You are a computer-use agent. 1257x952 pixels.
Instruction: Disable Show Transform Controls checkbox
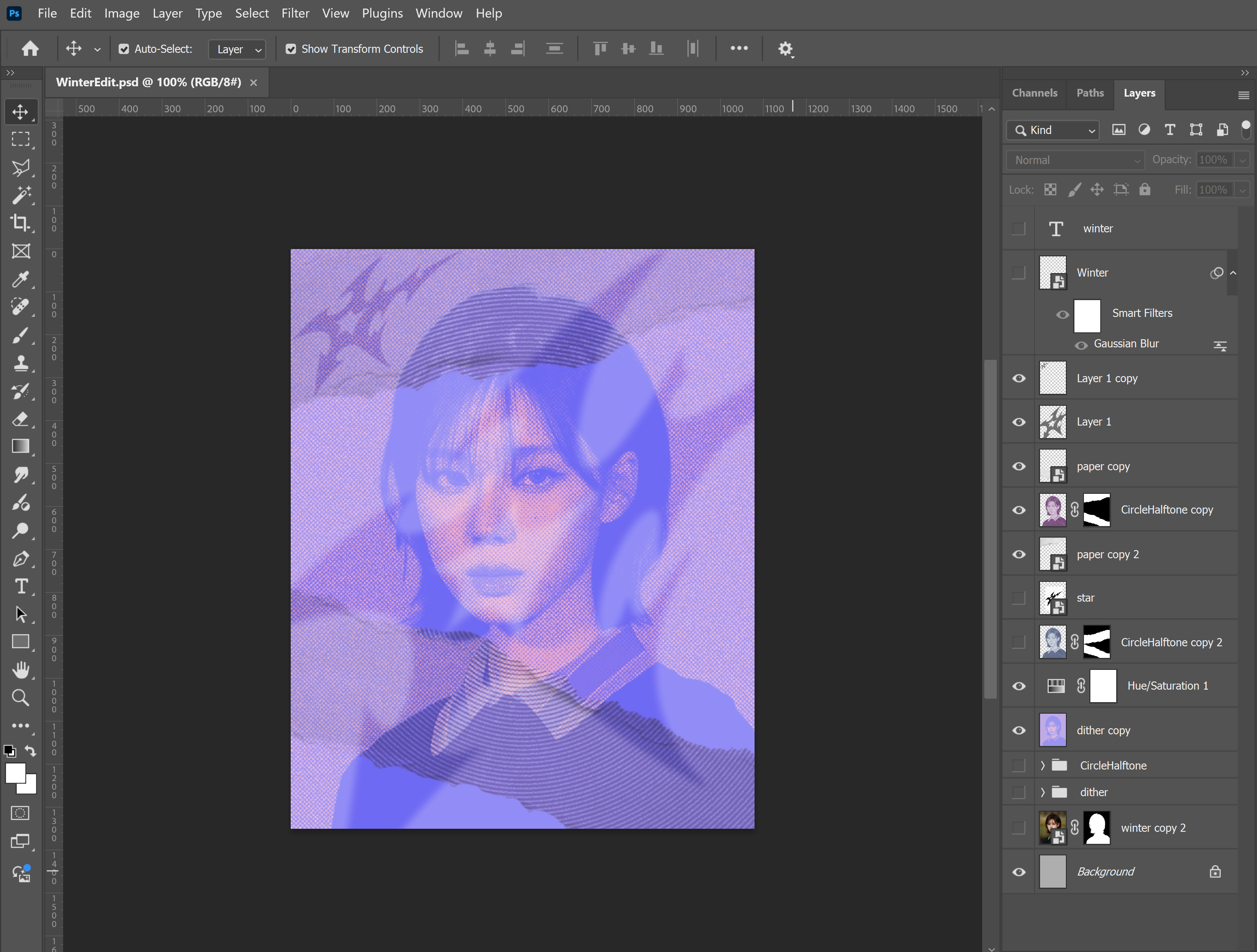coord(291,49)
